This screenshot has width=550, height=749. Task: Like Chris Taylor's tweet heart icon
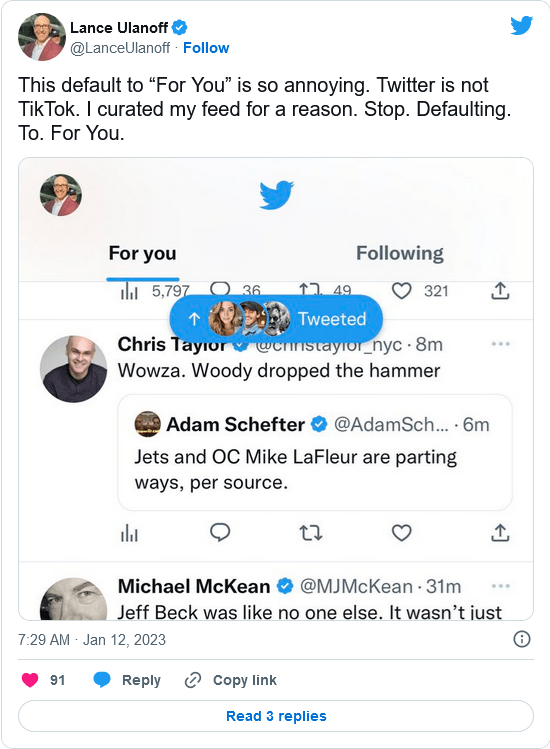401,533
